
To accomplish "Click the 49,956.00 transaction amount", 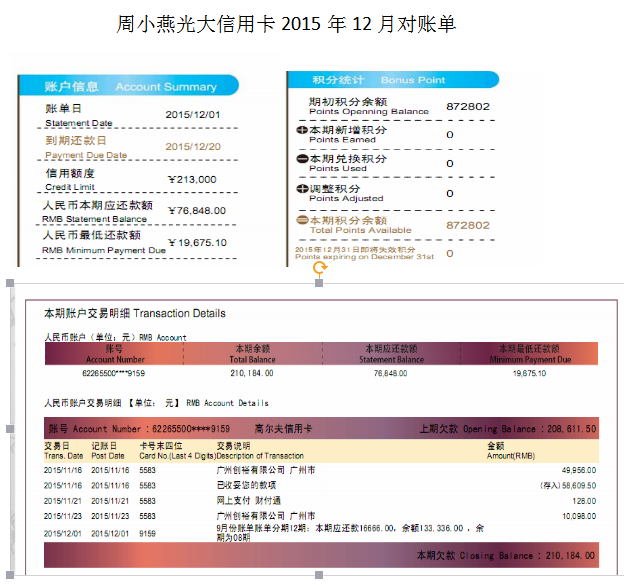I will (577, 469).
